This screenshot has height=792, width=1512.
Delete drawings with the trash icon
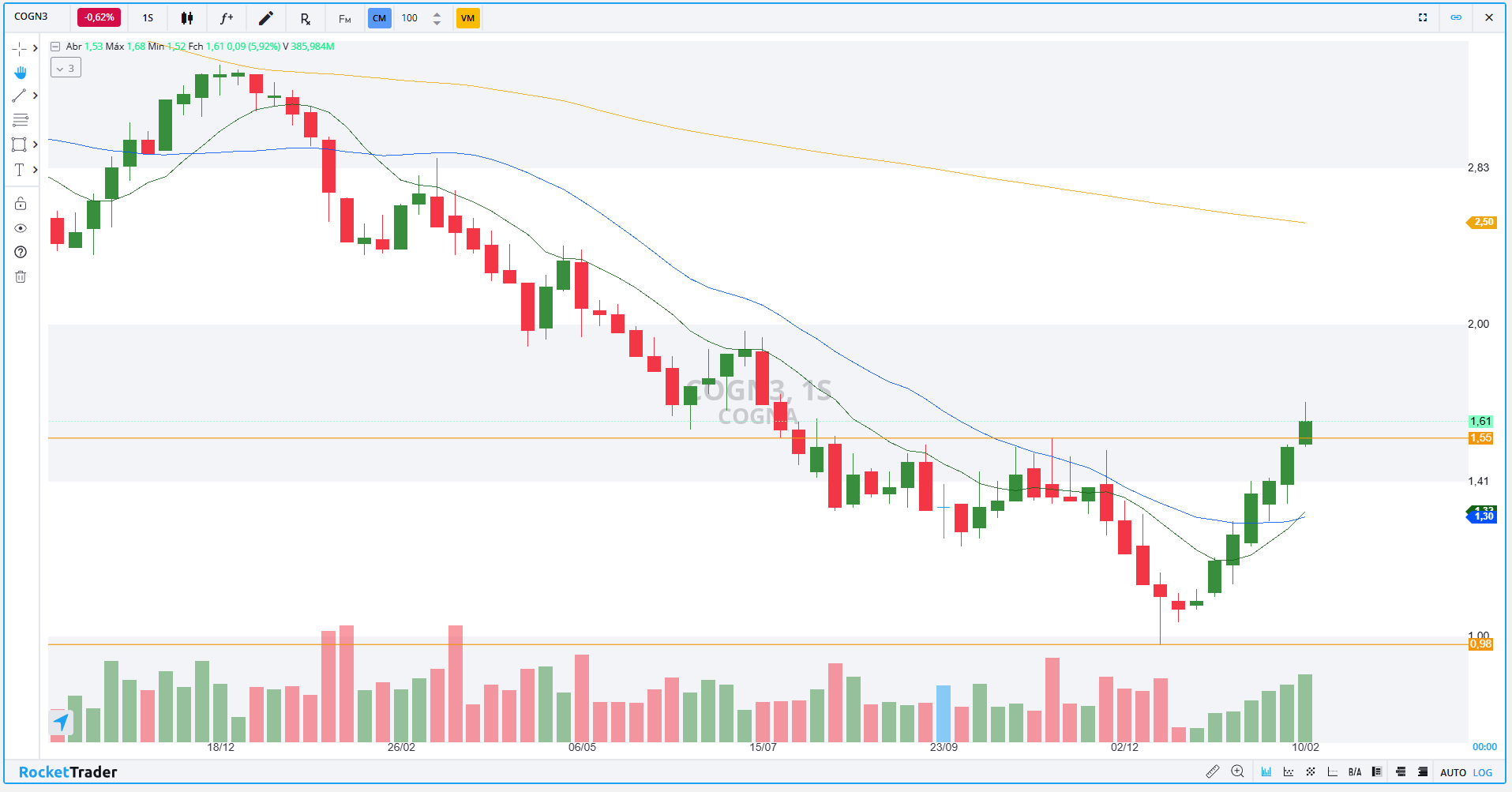coord(21,276)
